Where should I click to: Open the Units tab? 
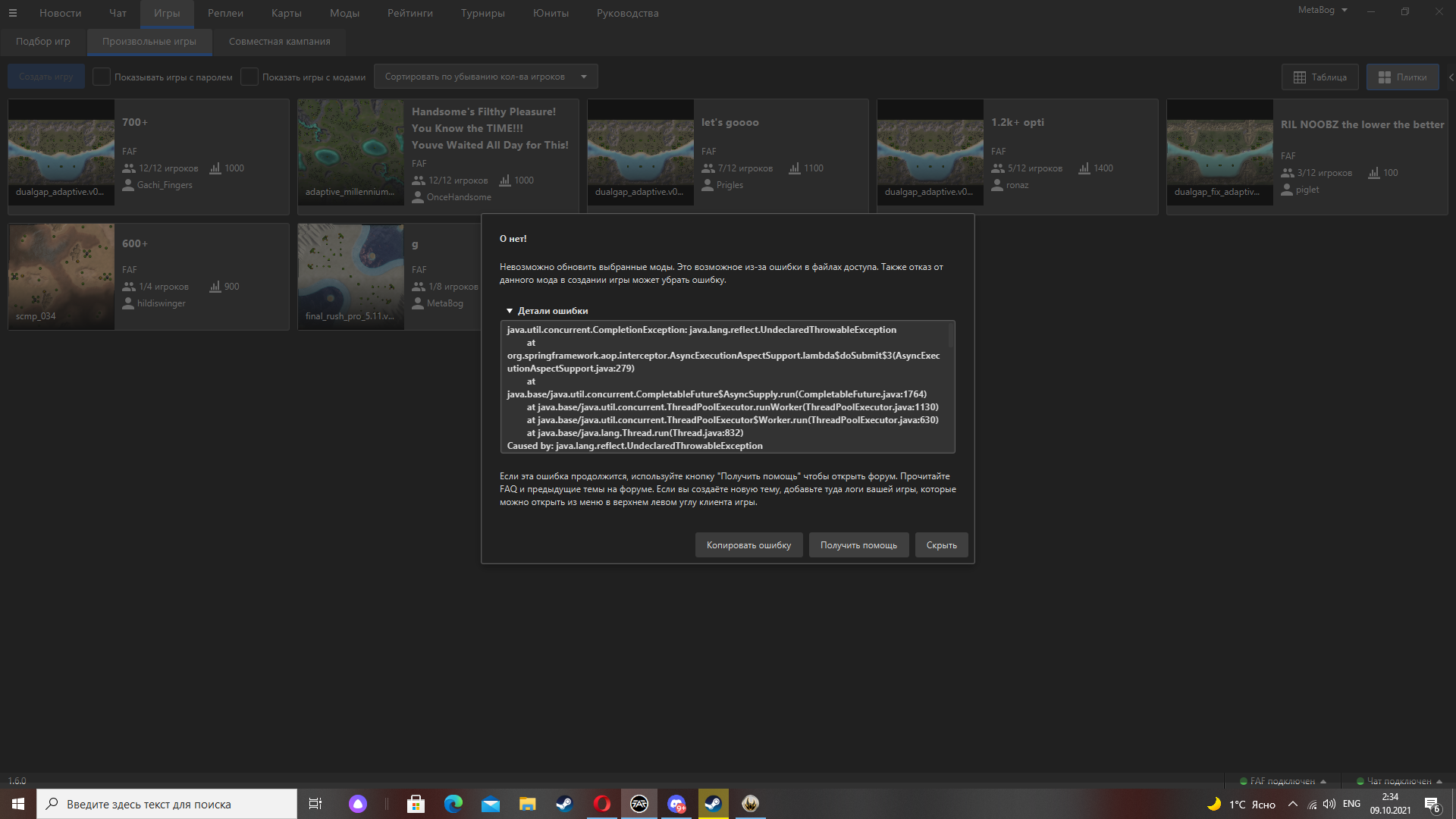(x=551, y=14)
